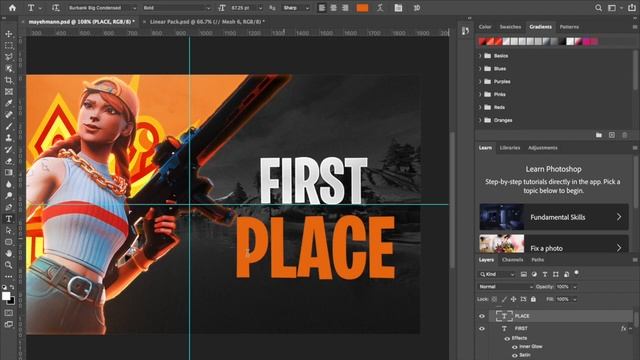Viewport: 640px width, 360px height.
Task: Expand the Reds gradient folder
Action: (x=480, y=107)
